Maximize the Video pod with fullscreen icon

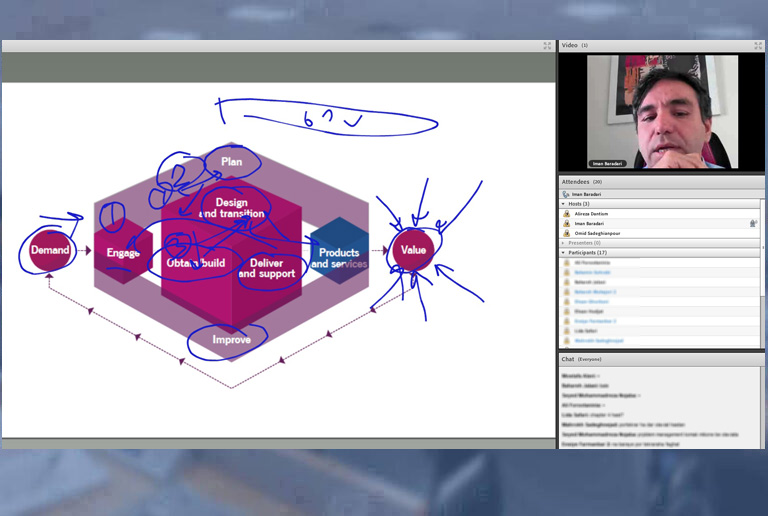(x=758, y=45)
